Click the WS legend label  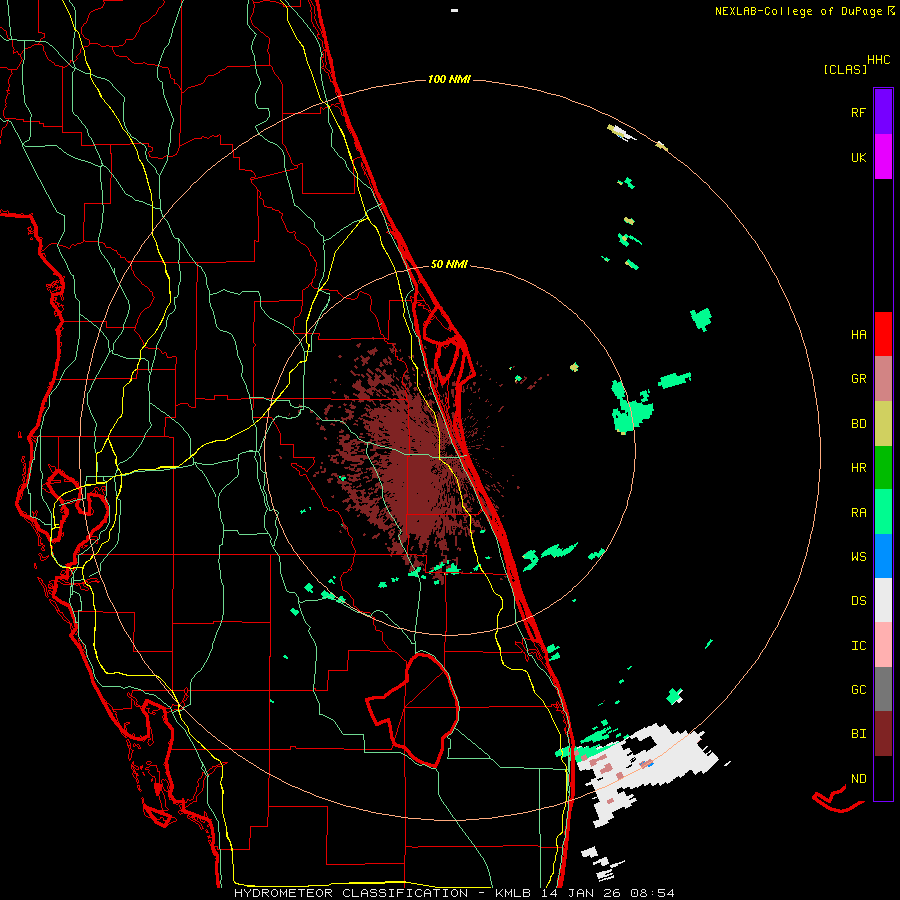tap(858, 557)
